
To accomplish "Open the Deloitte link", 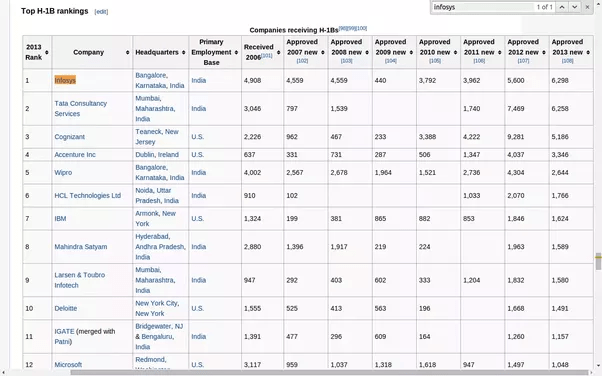I will pos(66,308).
